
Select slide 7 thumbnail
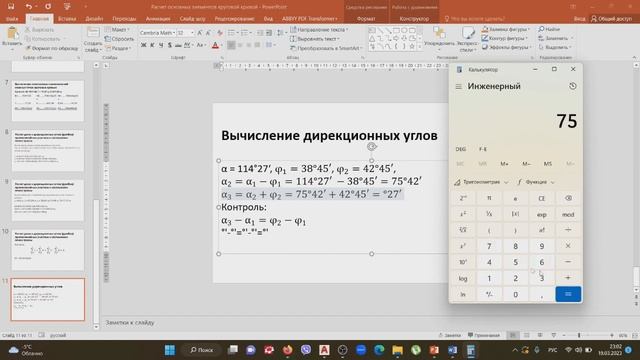tap(48, 101)
